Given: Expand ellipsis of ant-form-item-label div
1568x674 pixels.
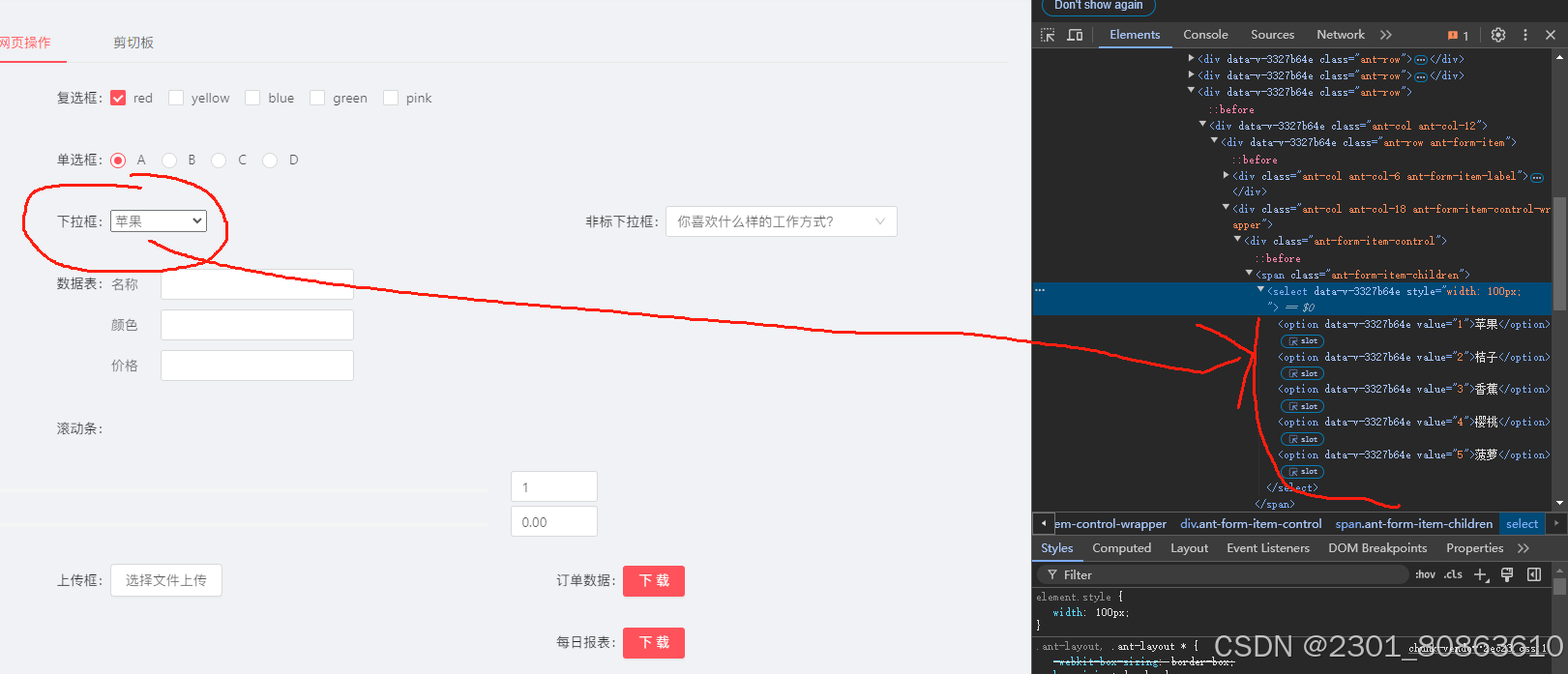Looking at the screenshot, I should [1537, 177].
